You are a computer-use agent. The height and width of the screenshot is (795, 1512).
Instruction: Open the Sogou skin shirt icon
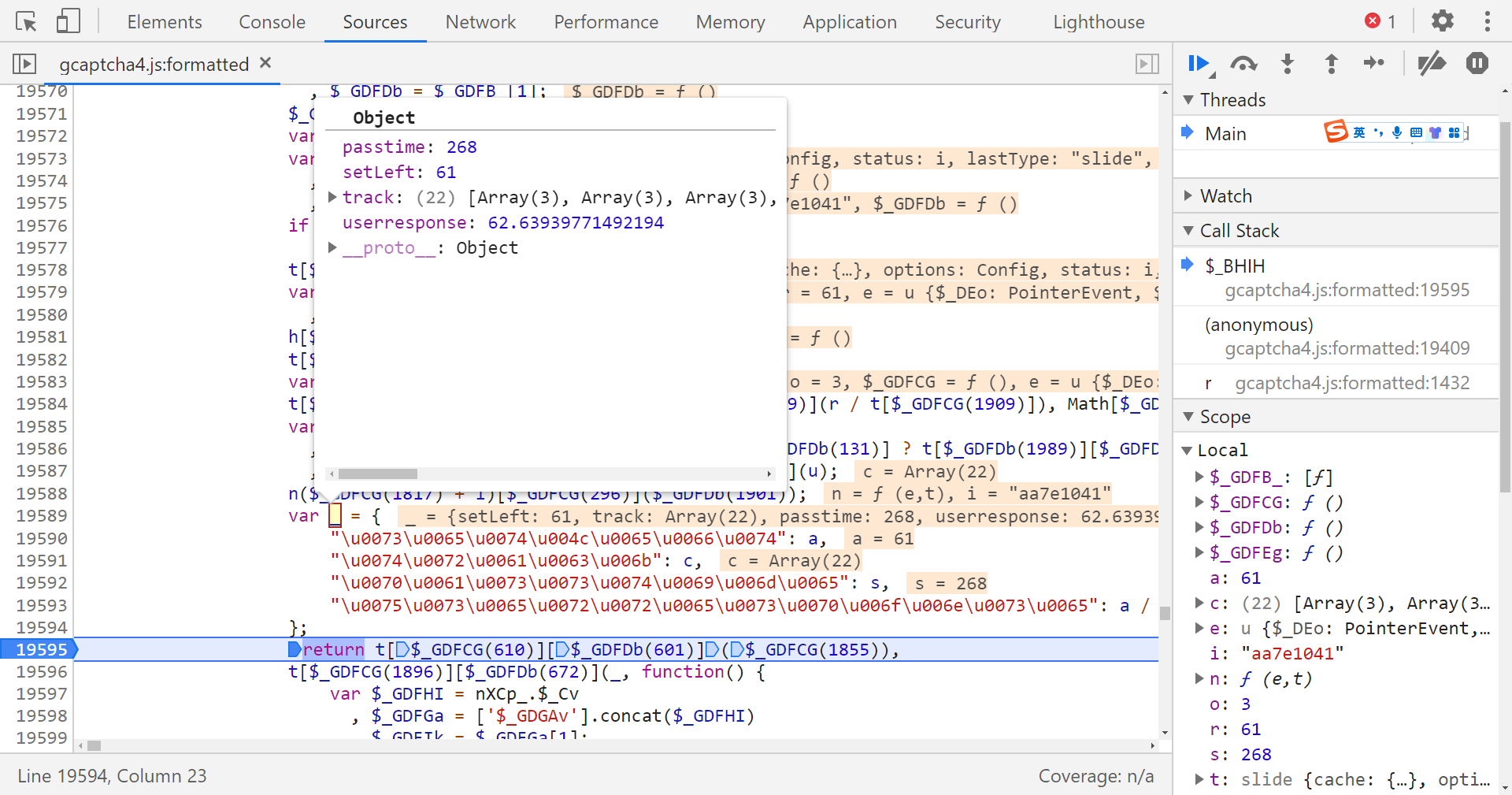pos(1435,132)
